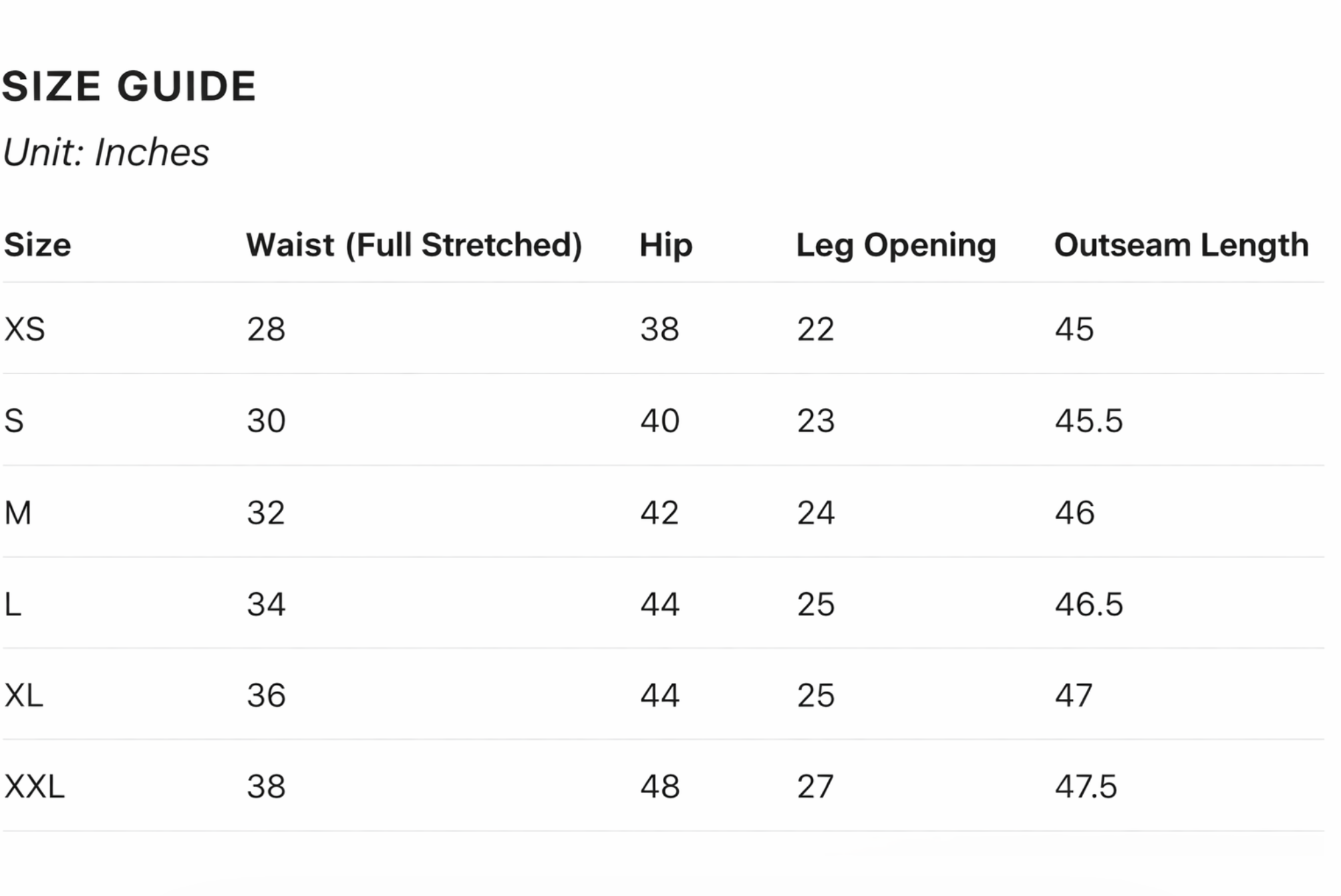Viewport: 1341px width, 896px height.
Task: Click hip value 48 in XXL row
Action: tap(659, 787)
